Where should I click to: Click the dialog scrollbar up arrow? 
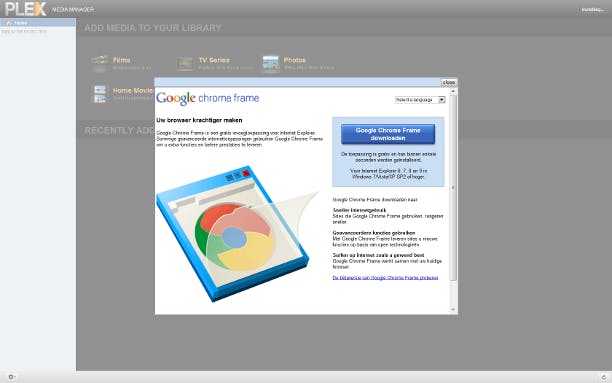(453, 91)
